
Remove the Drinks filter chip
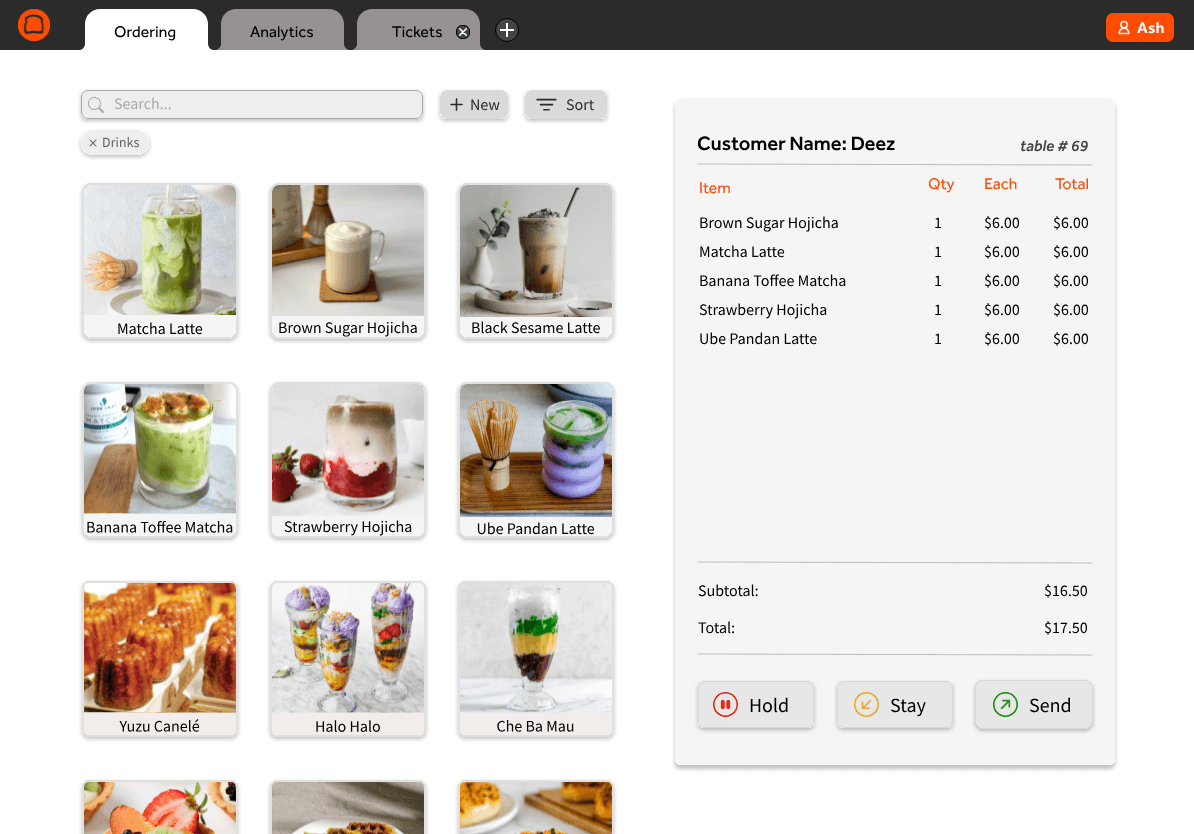(x=93, y=143)
